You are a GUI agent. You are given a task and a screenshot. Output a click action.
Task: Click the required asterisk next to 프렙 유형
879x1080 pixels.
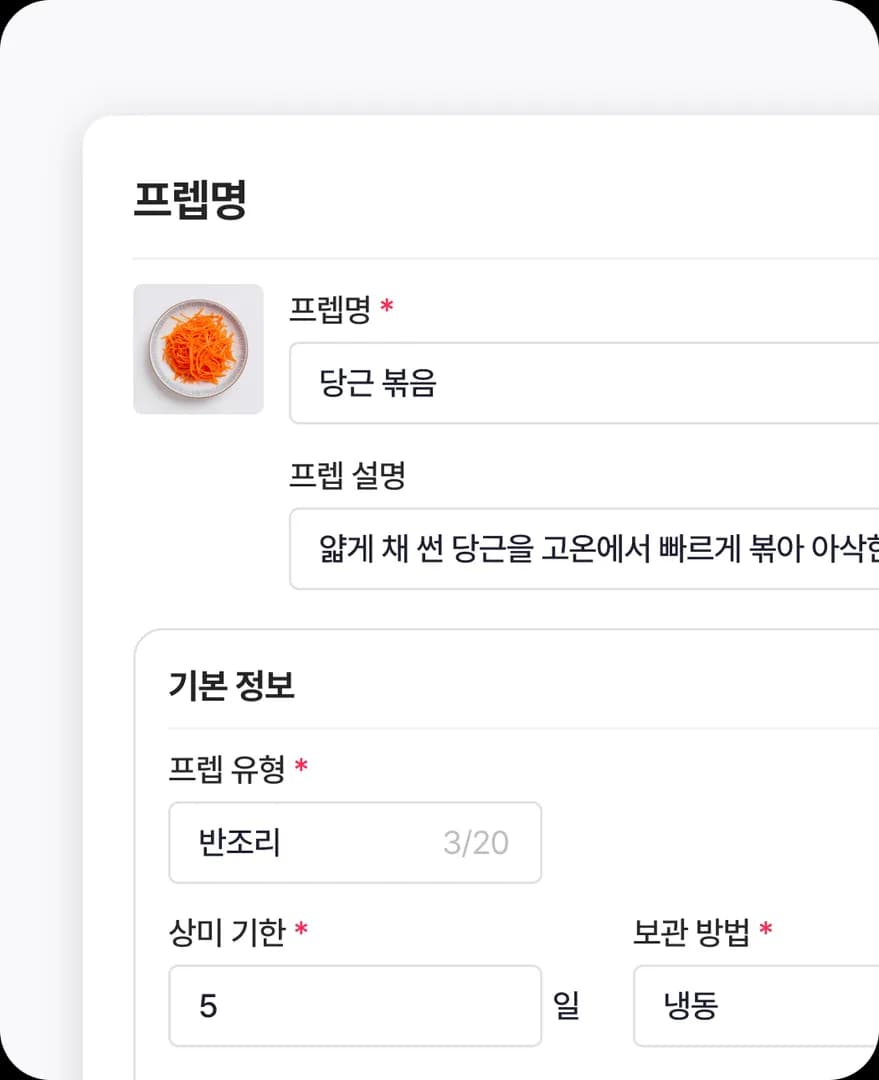tap(301, 768)
